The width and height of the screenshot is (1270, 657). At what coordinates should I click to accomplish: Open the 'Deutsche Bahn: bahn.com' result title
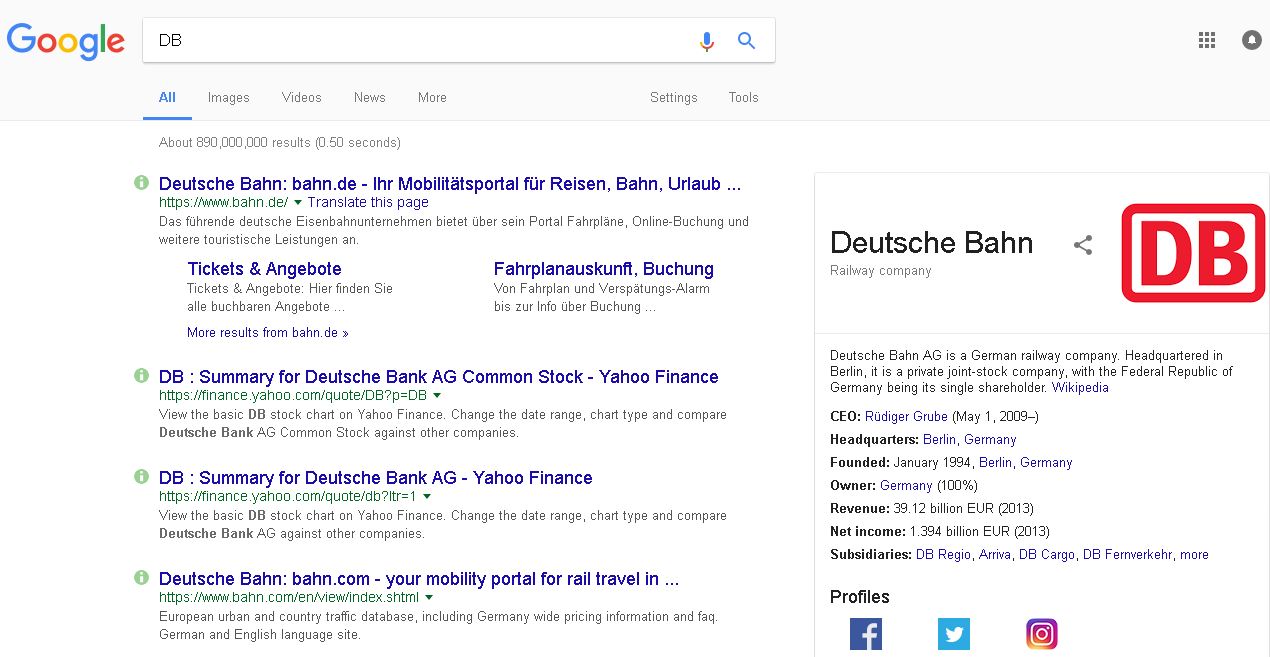click(x=419, y=579)
